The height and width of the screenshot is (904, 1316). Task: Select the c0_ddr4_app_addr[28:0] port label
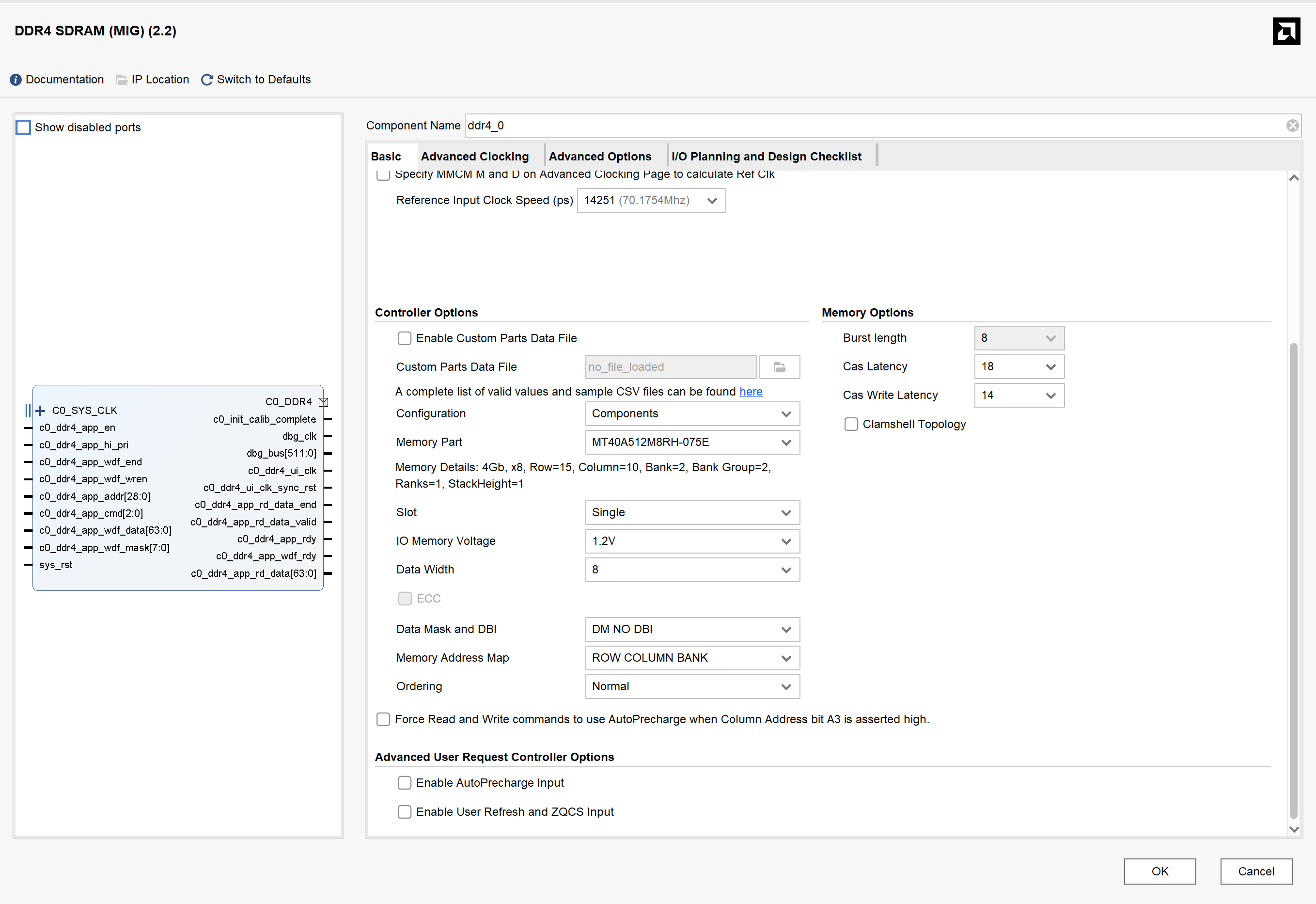click(x=94, y=496)
